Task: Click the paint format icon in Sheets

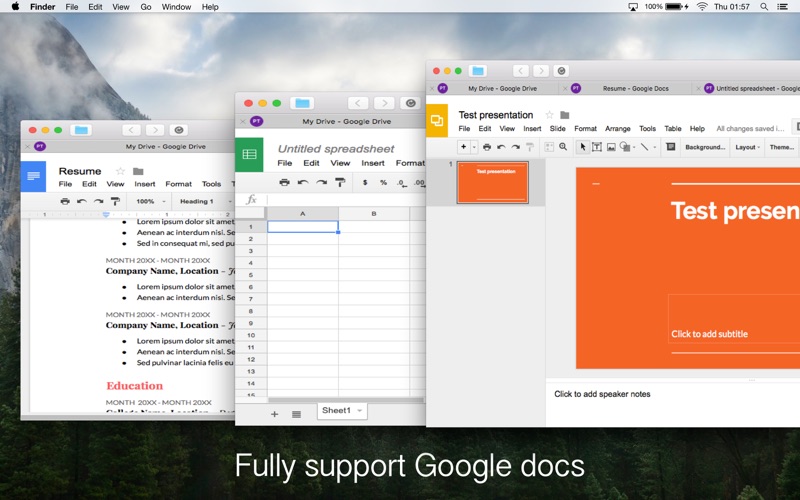Action: (340, 182)
